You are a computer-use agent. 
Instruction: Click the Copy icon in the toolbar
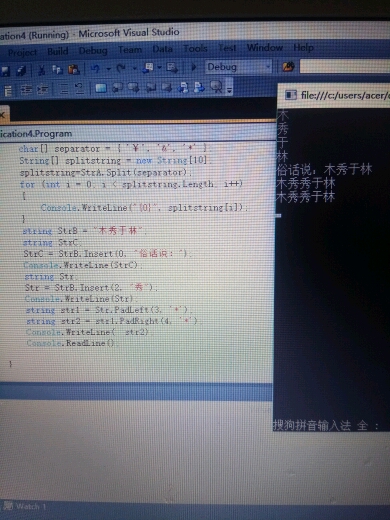(57, 69)
